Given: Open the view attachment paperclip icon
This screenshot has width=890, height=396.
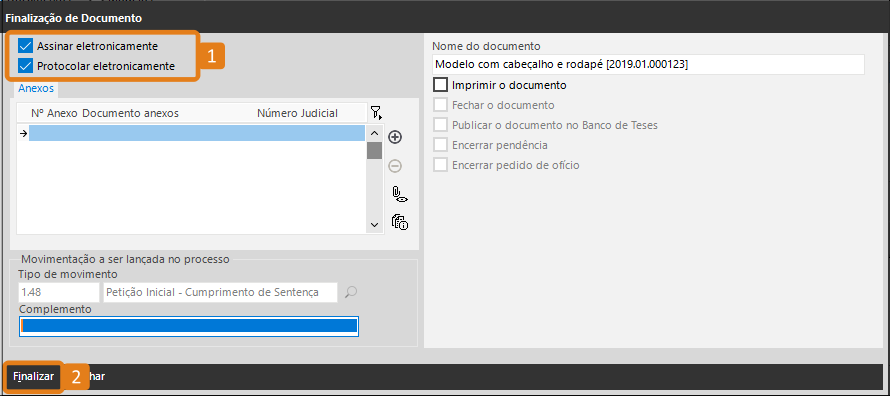Looking at the screenshot, I should [400, 195].
